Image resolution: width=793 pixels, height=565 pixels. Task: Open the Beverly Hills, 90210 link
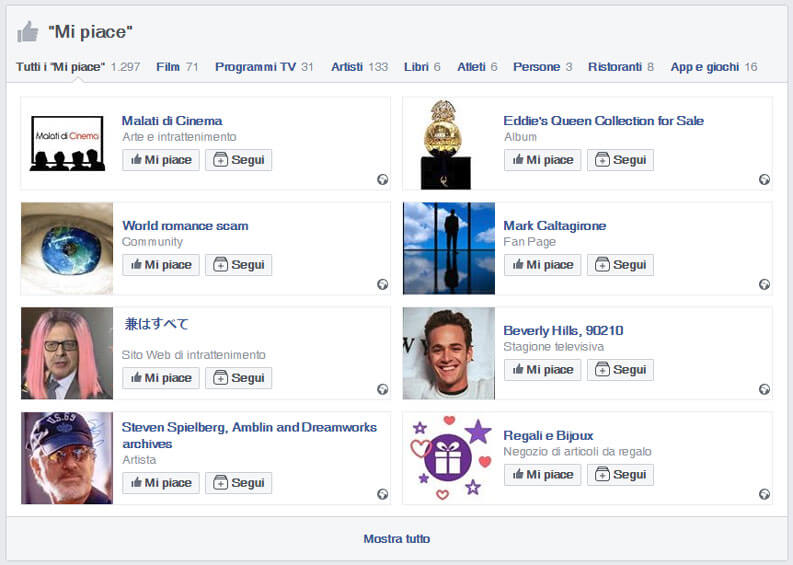pyautogui.click(x=563, y=331)
